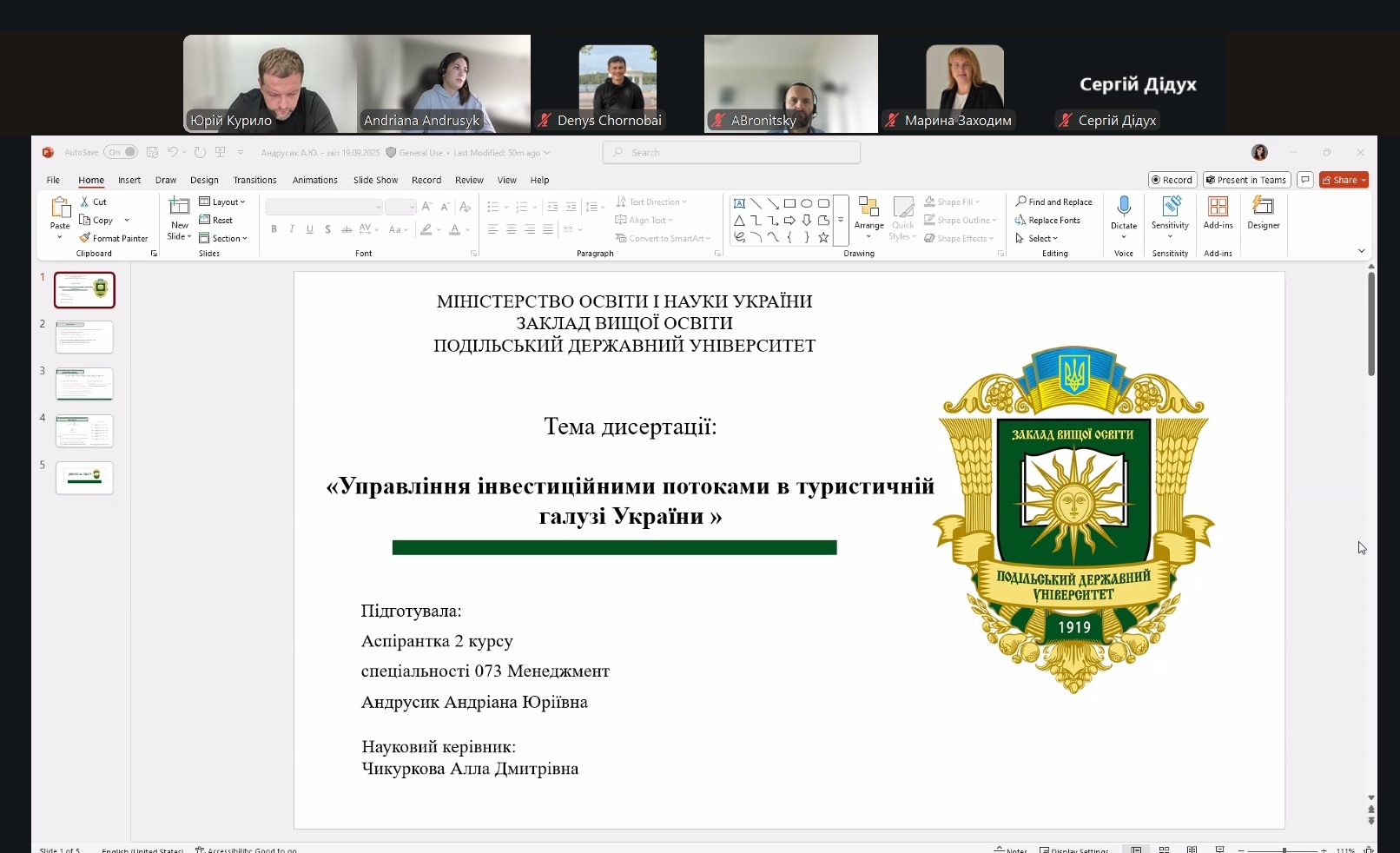Open the Slide Show tab
Viewport: 1400px width, 853px height.
tap(375, 180)
